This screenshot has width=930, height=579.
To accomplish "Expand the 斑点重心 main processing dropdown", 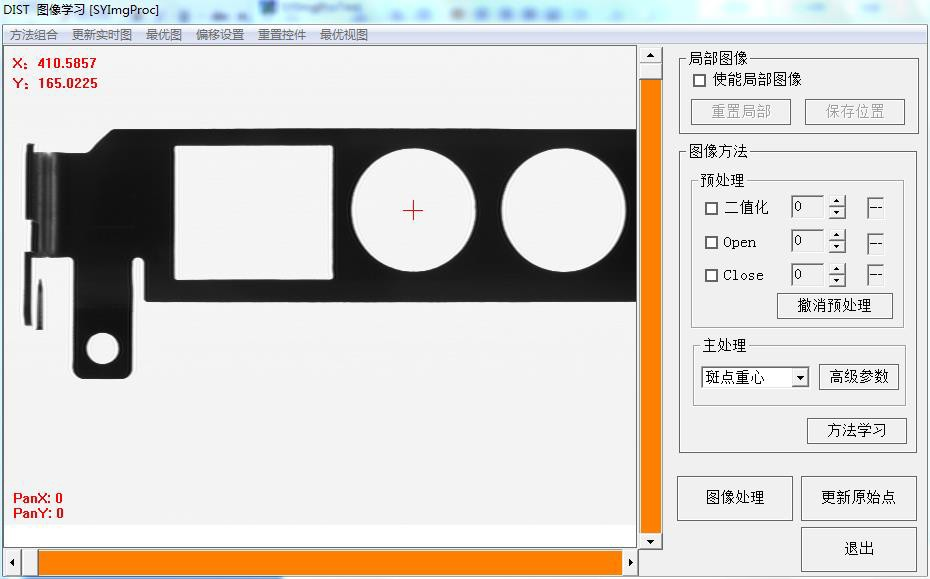I will 799,377.
